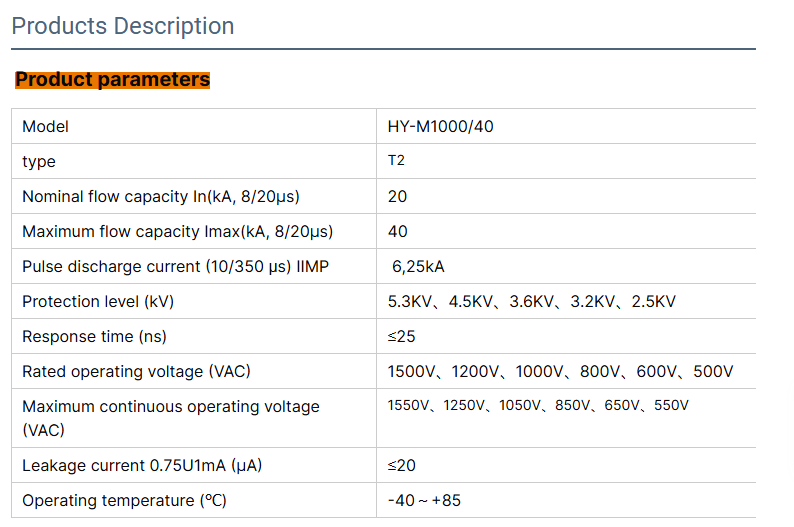Image resolution: width=794 pixels, height=527 pixels.
Task: Click maximum flow value 40
Action: click(397, 232)
